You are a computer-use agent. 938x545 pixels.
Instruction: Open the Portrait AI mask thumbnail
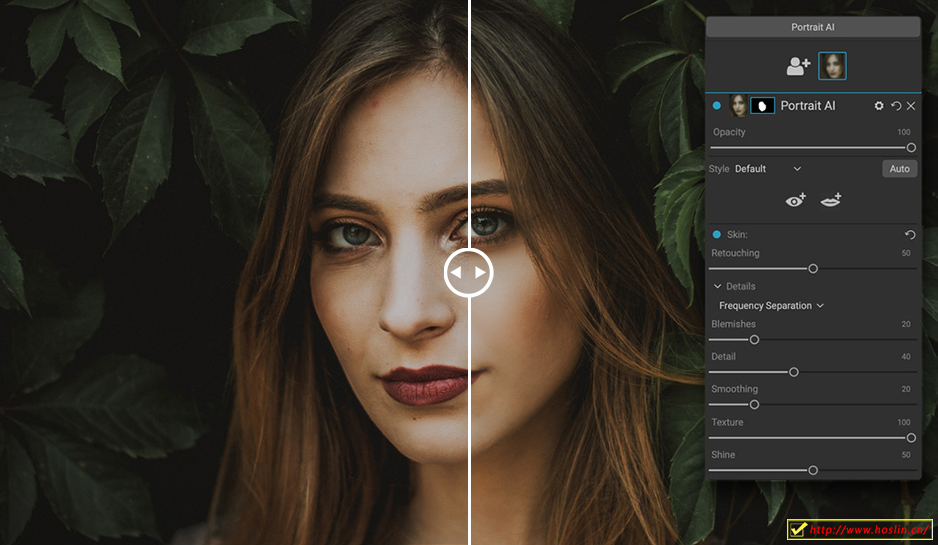click(x=762, y=106)
